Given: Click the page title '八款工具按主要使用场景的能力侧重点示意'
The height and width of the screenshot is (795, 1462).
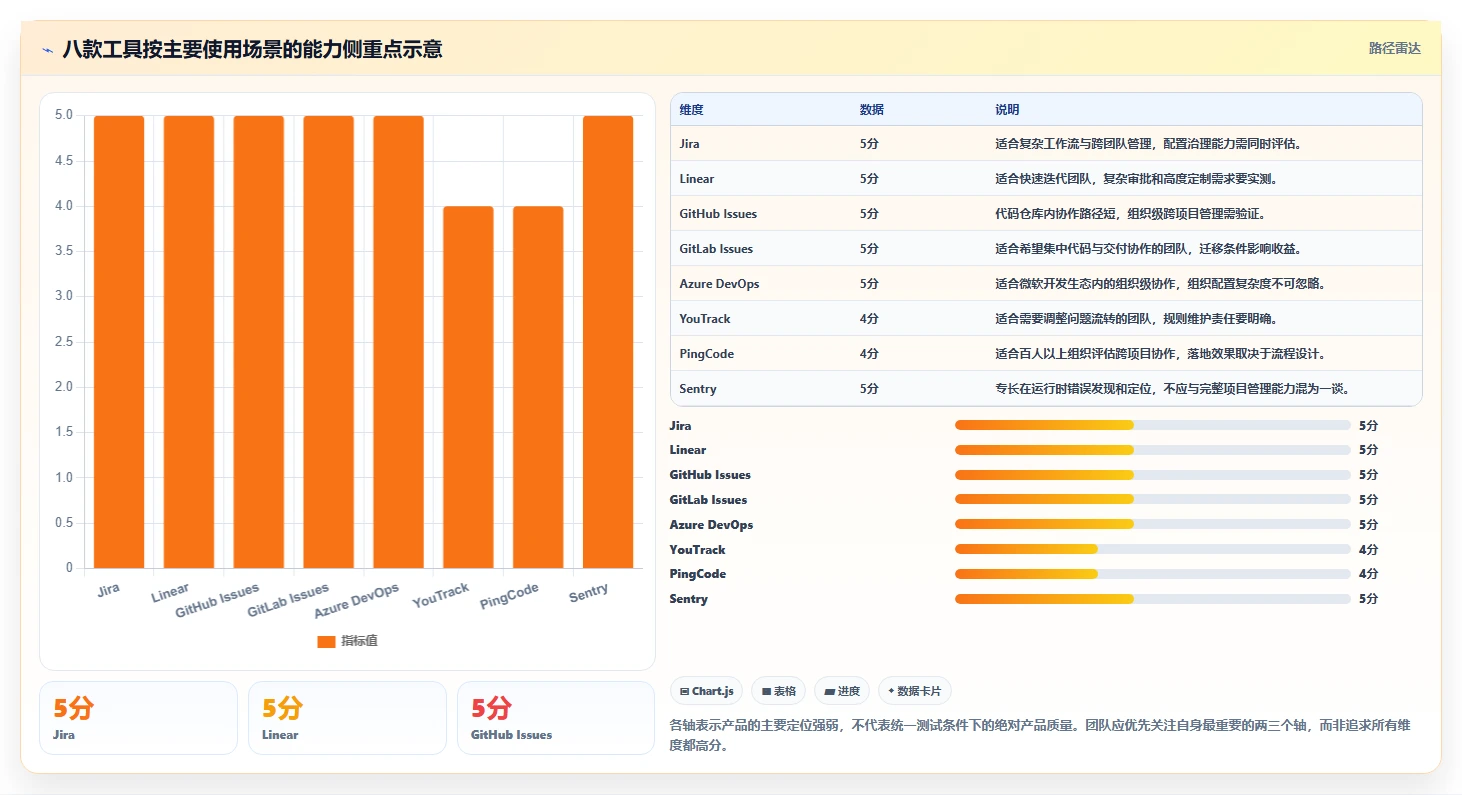Looking at the screenshot, I should point(252,49).
